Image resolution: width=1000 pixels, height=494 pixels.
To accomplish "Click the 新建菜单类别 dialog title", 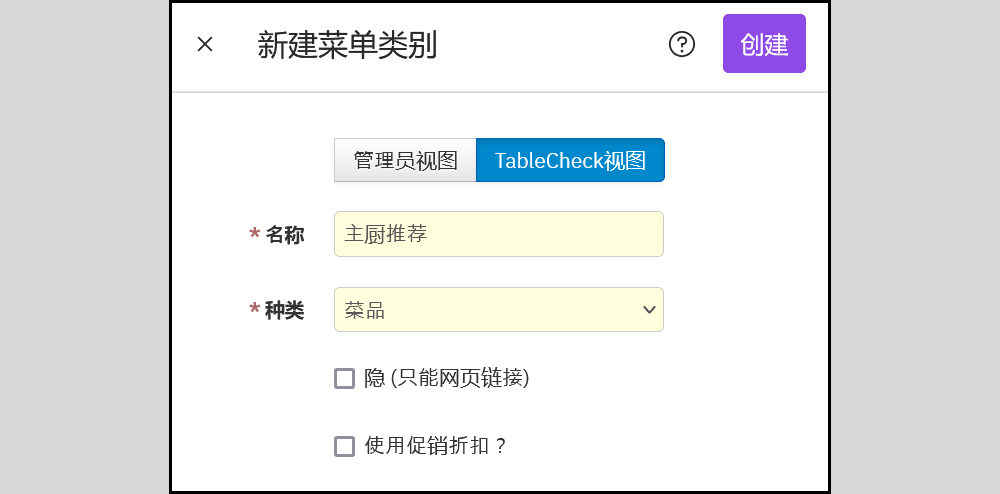I will 347,45.
